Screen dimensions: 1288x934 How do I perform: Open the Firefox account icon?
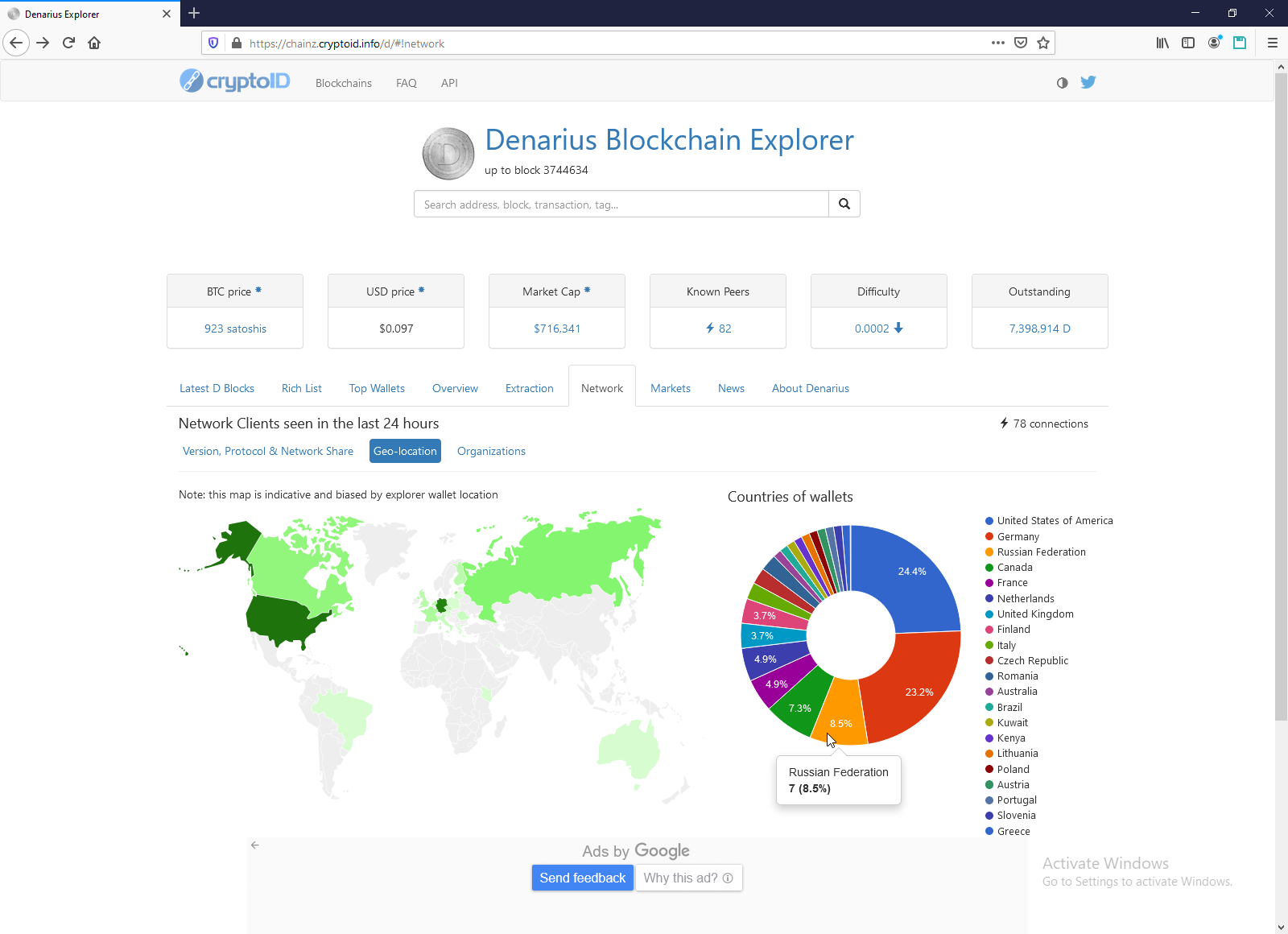pos(1214,43)
